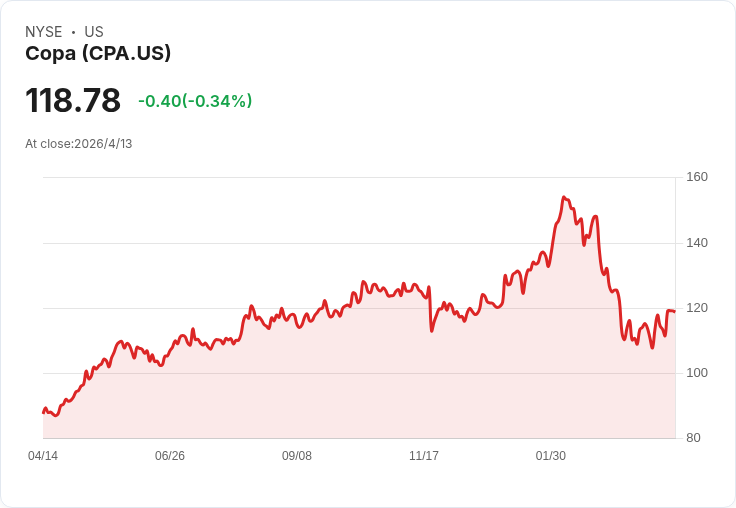Viewport: 736px width, 508px height.
Task: Select the 11/17 date on the x-axis
Action: [x=424, y=456]
